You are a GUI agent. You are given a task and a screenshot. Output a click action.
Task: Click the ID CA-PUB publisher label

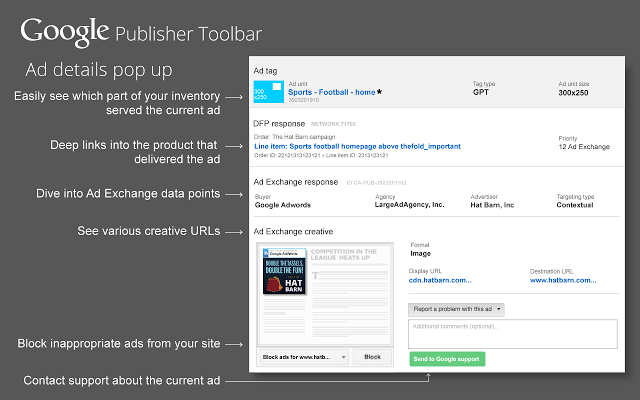(376, 183)
